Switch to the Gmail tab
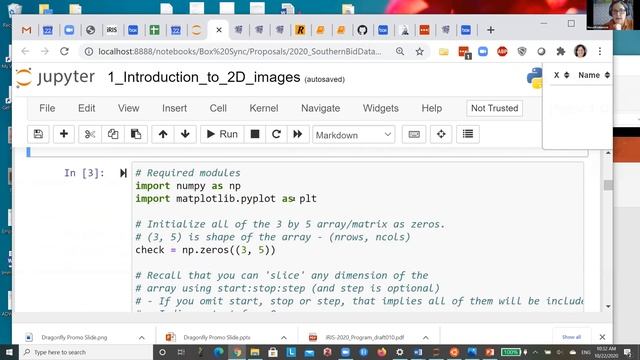 (x=27, y=30)
